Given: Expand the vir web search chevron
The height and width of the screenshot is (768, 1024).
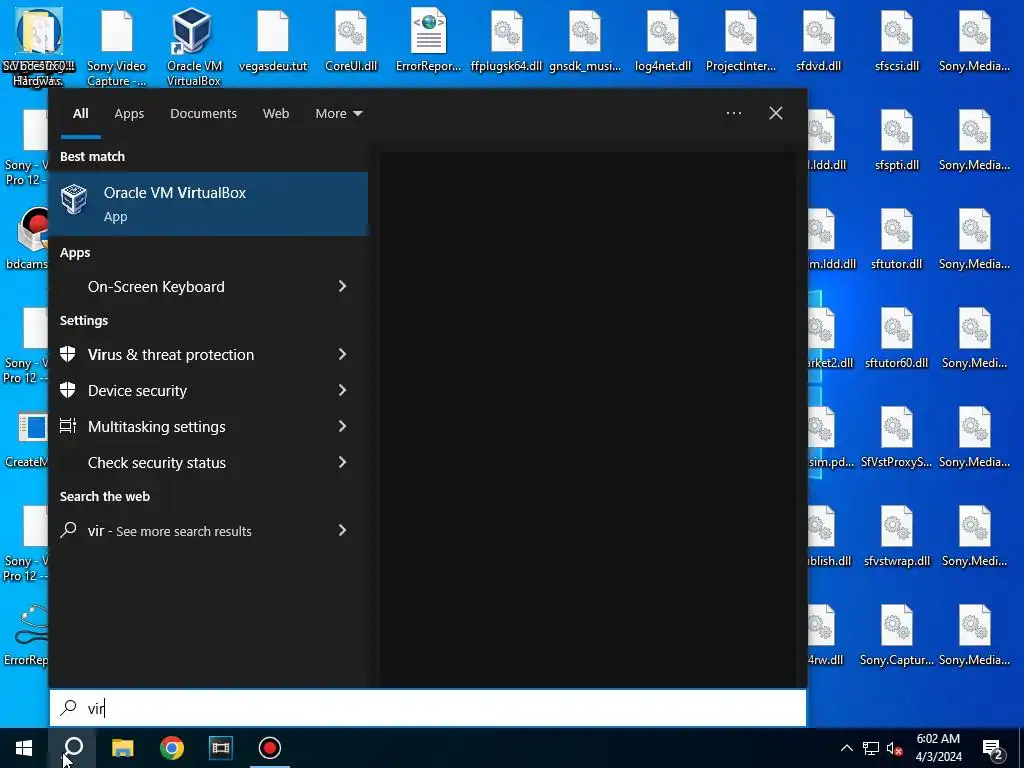Looking at the screenshot, I should [x=342, y=530].
